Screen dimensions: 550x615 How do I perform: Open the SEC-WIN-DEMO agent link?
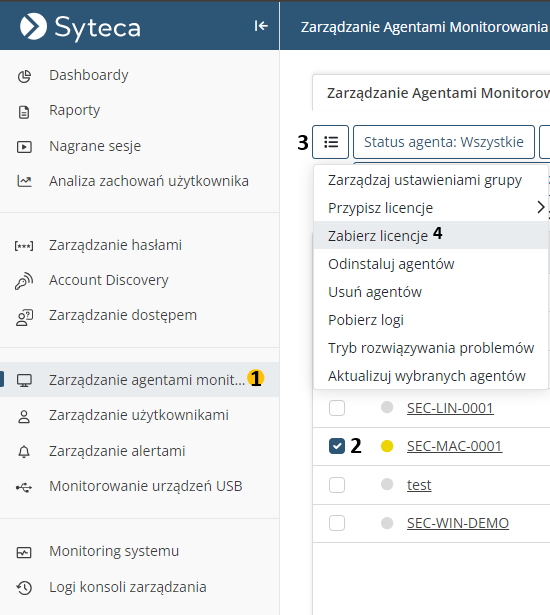(458, 523)
